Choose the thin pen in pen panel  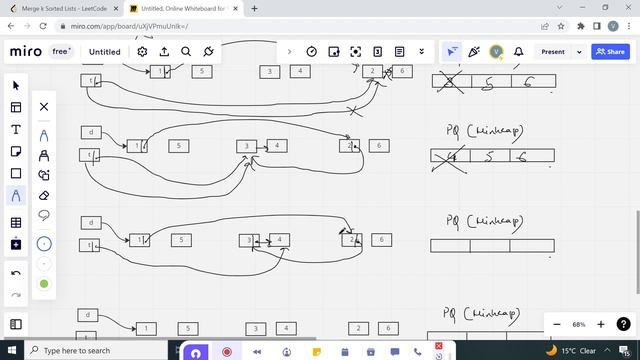click(44, 136)
